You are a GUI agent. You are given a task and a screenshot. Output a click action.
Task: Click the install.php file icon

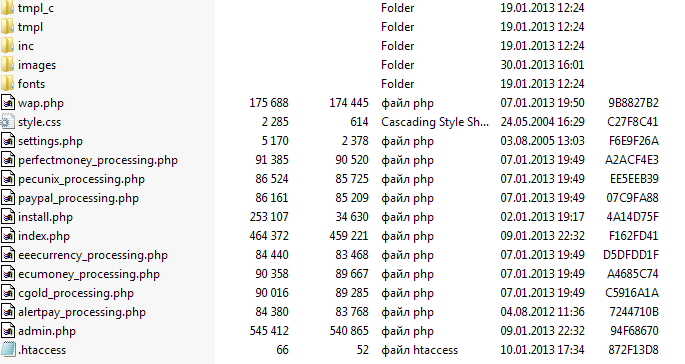point(7,217)
